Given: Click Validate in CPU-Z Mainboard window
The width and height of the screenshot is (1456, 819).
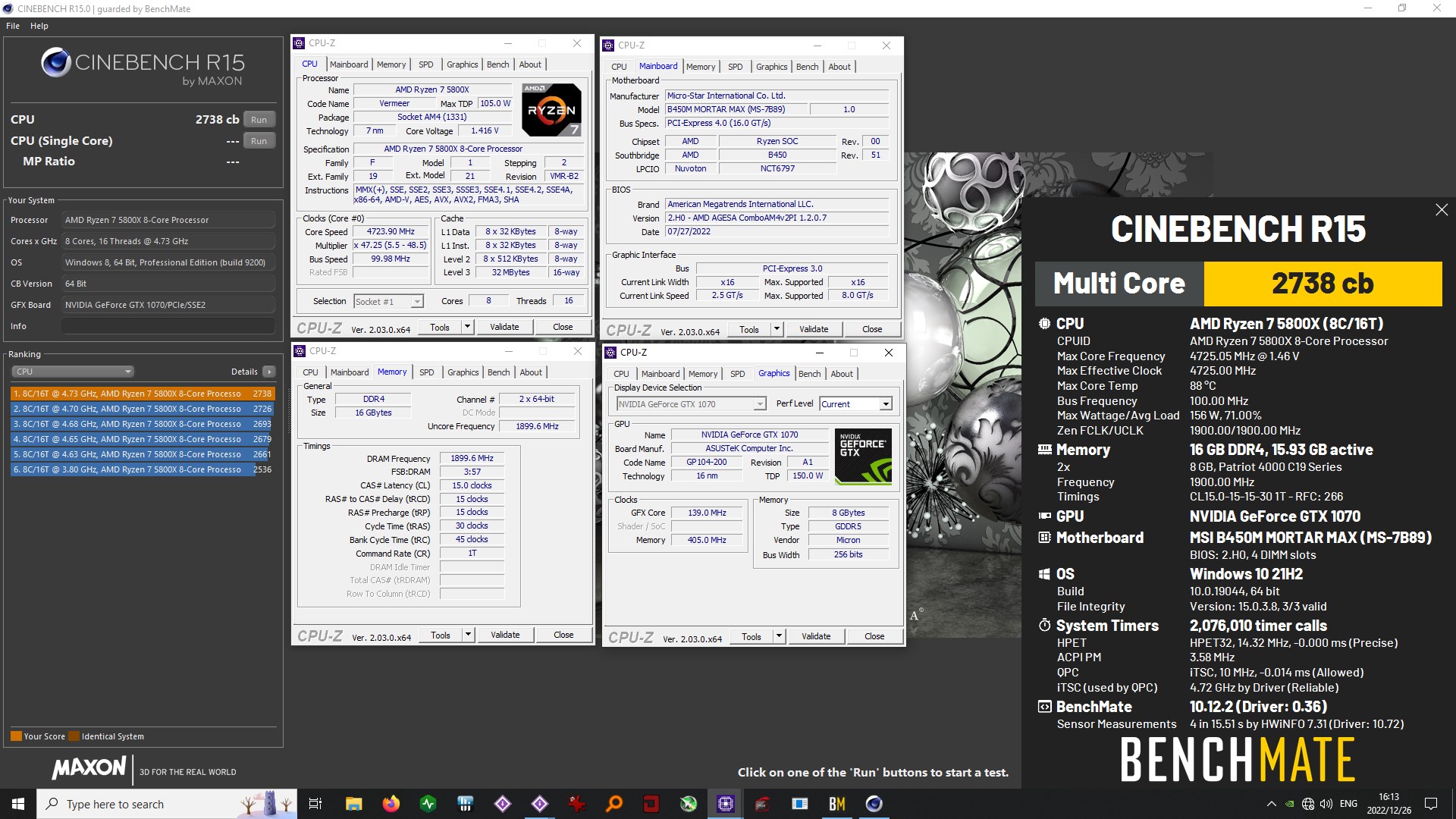Looking at the screenshot, I should (x=814, y=329).
